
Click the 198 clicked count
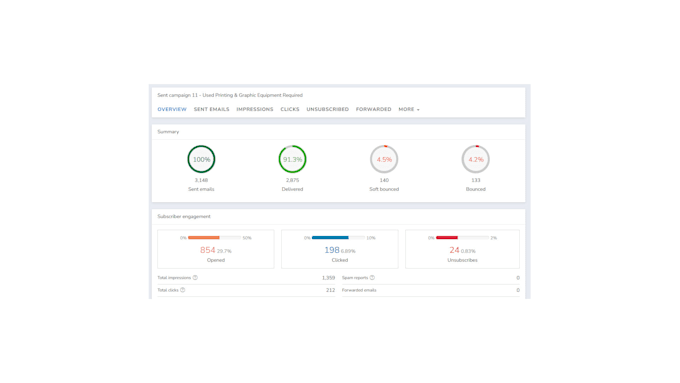(x=332, y=250)
